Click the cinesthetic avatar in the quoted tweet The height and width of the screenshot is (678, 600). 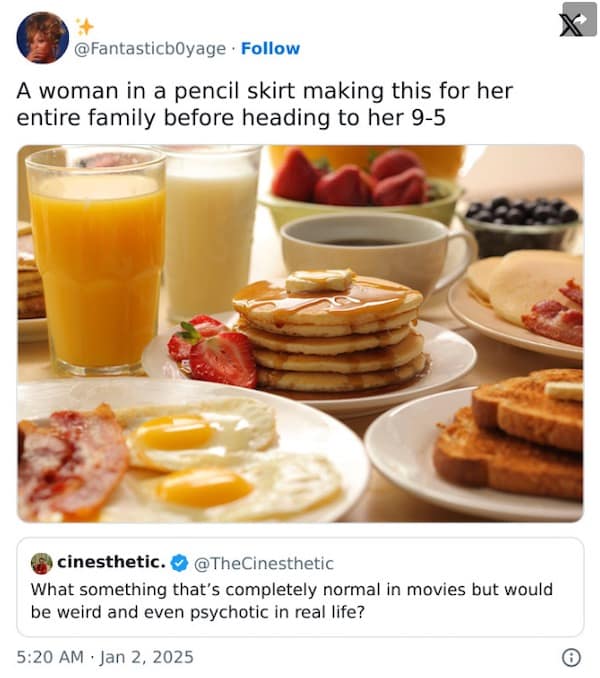coord(41,563)
